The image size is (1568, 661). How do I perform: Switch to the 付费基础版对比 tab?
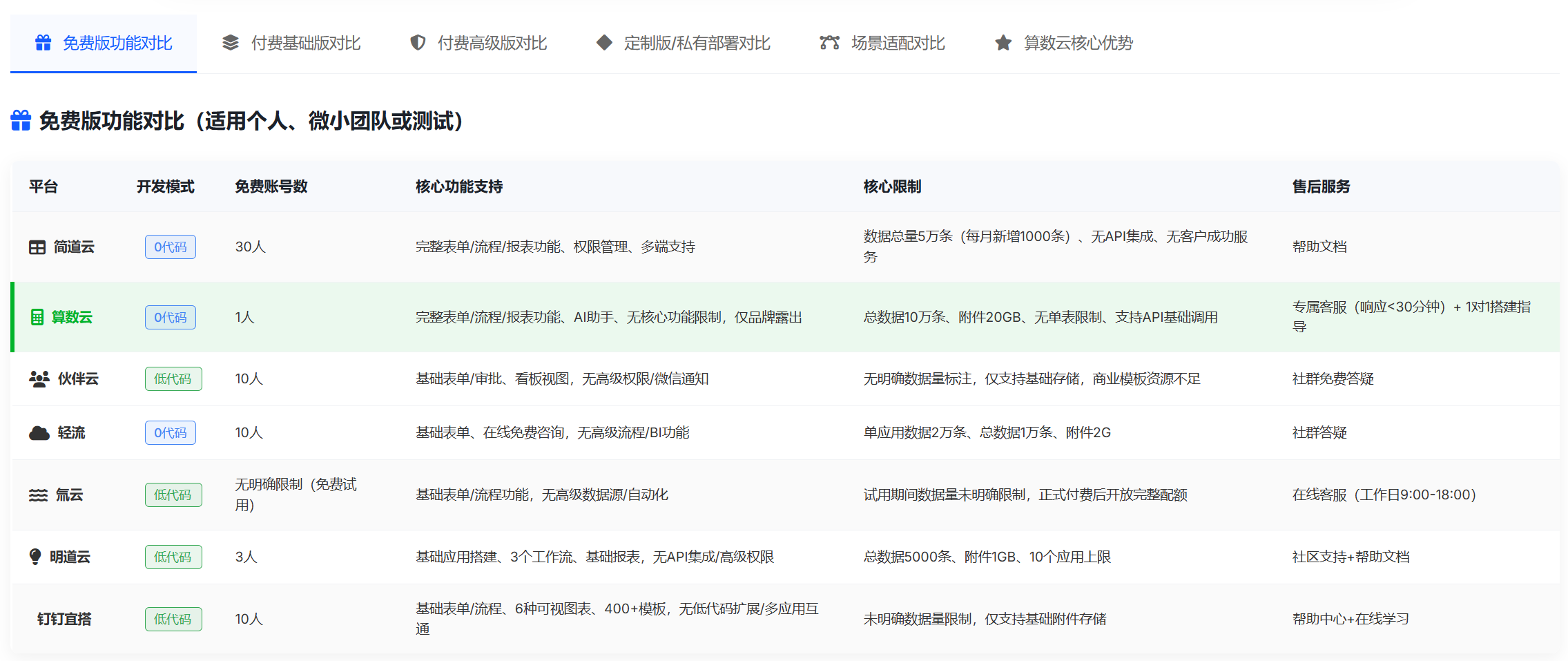click(x=291, y=44)
